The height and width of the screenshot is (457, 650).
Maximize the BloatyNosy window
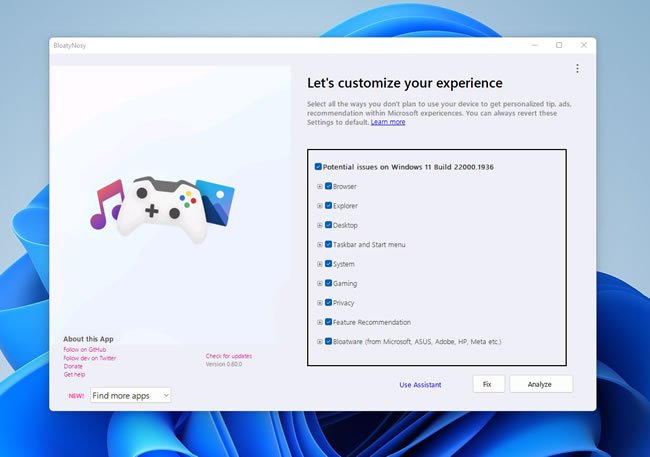[559, 45]
